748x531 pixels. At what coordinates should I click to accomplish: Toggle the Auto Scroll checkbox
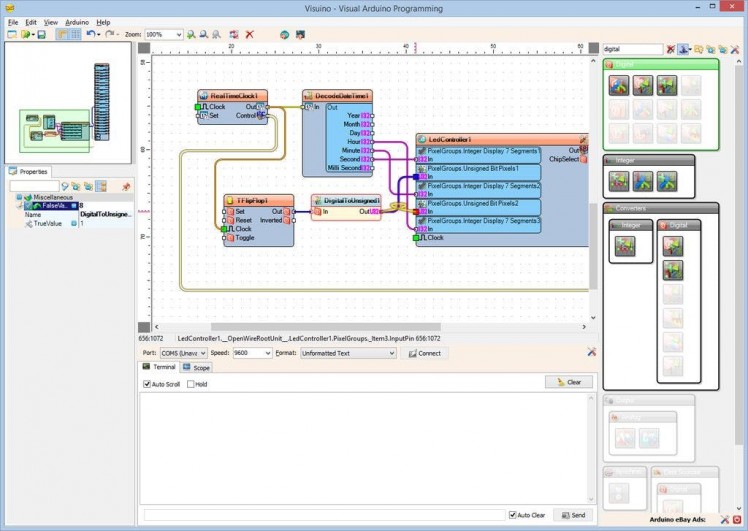[x=147, y=384]
